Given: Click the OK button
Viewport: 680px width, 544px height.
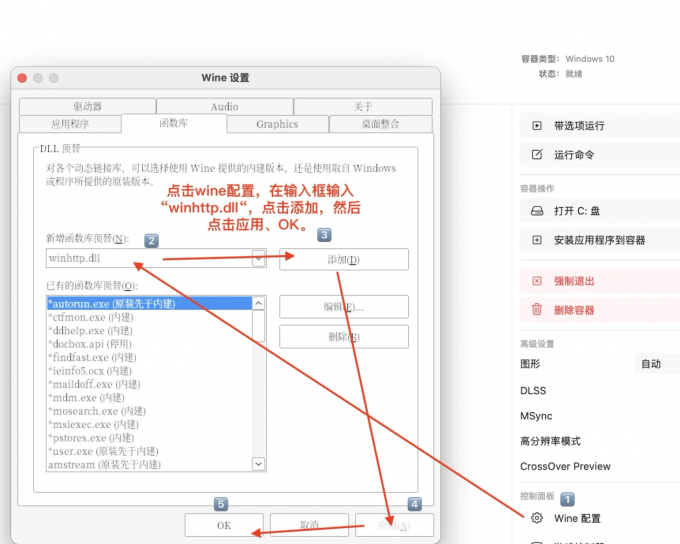Looking at the screenshot, I should 224,525.
